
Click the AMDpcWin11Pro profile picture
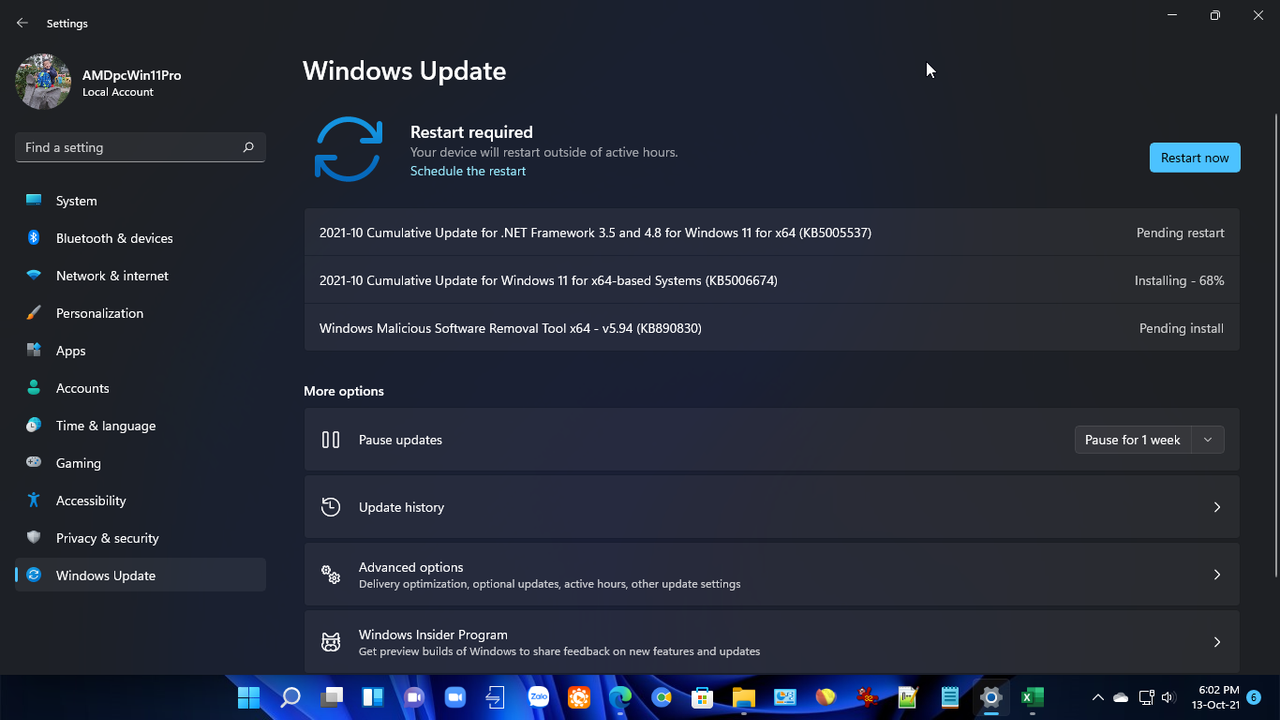point(43,82)
